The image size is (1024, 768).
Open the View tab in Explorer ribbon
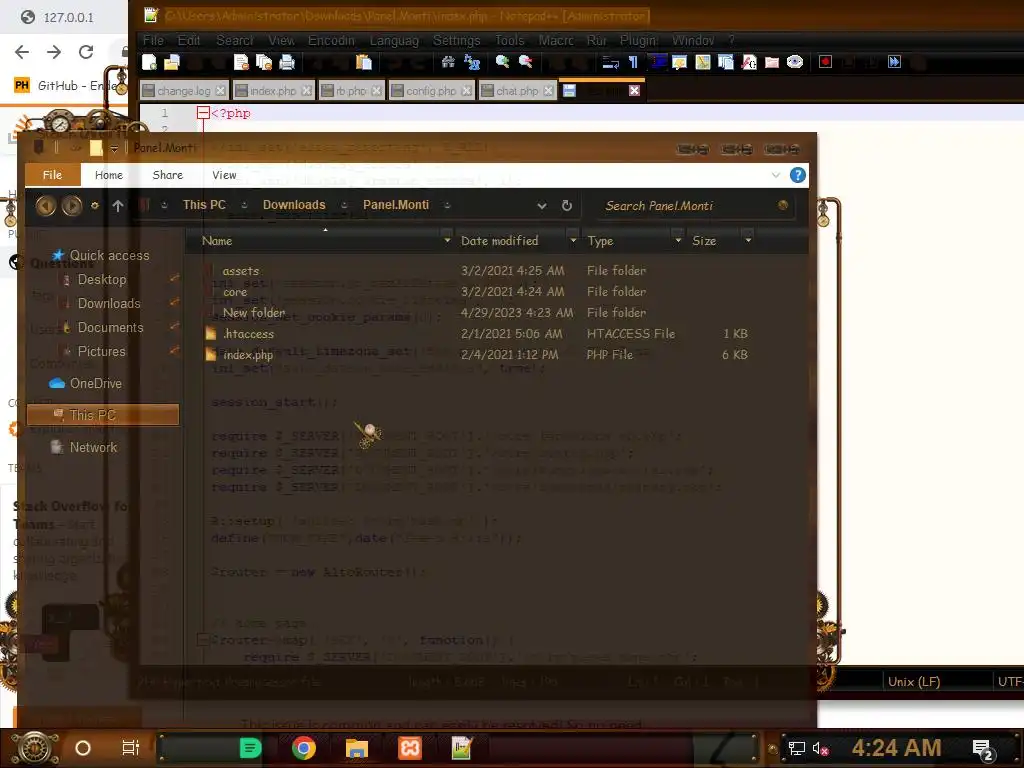224,175
